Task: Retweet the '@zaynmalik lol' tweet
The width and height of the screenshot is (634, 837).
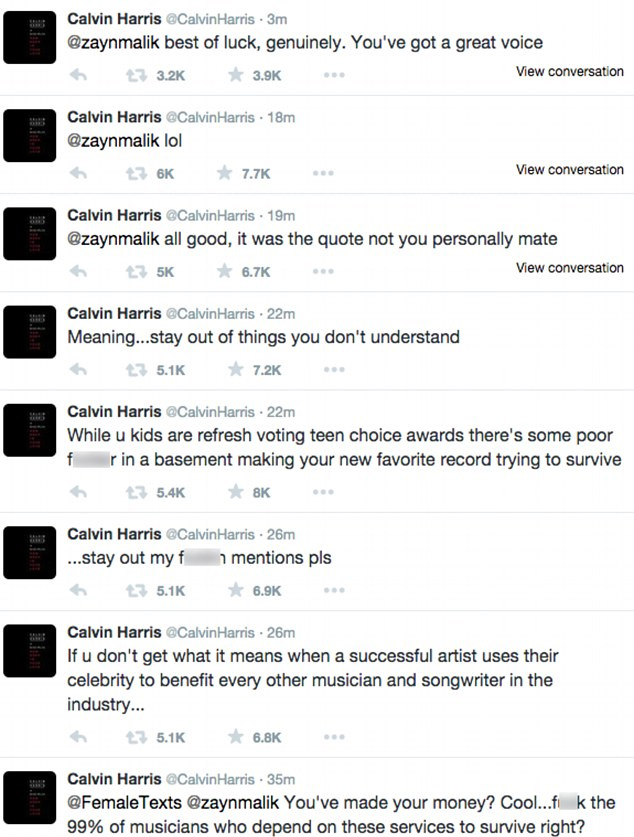Action: pos(132,173)
